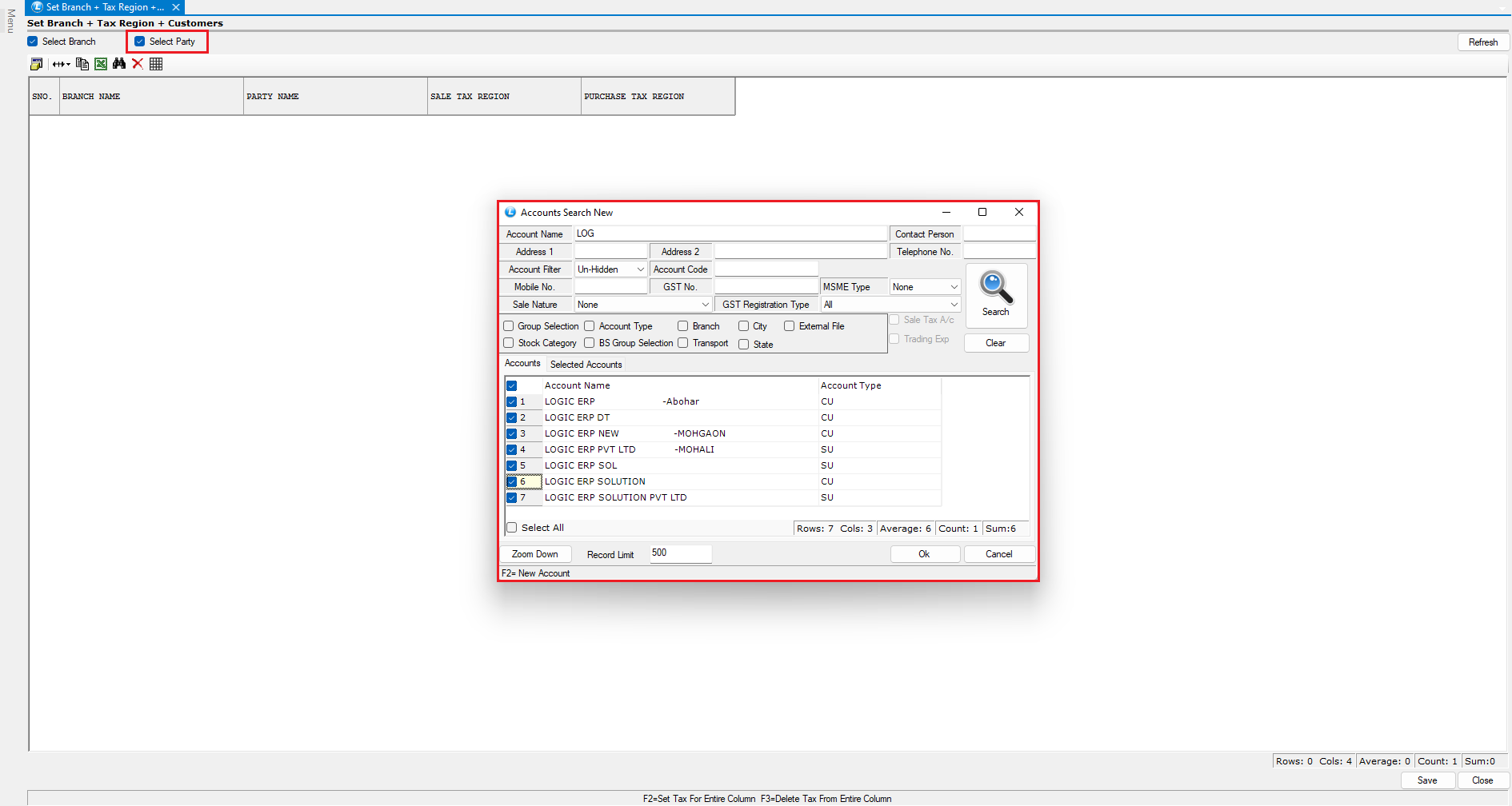
Task: Uncheck row 3 LOGIC ERP NEW
Action: 512,433
